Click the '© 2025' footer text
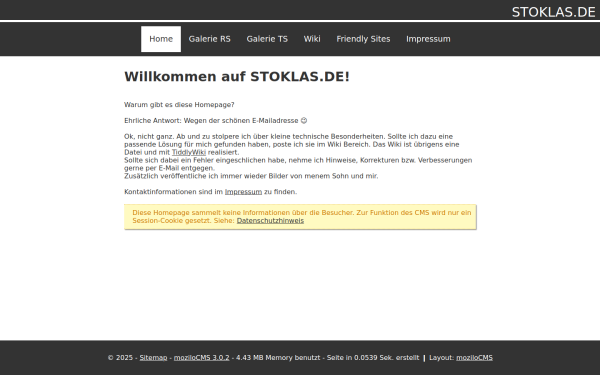 120,358
